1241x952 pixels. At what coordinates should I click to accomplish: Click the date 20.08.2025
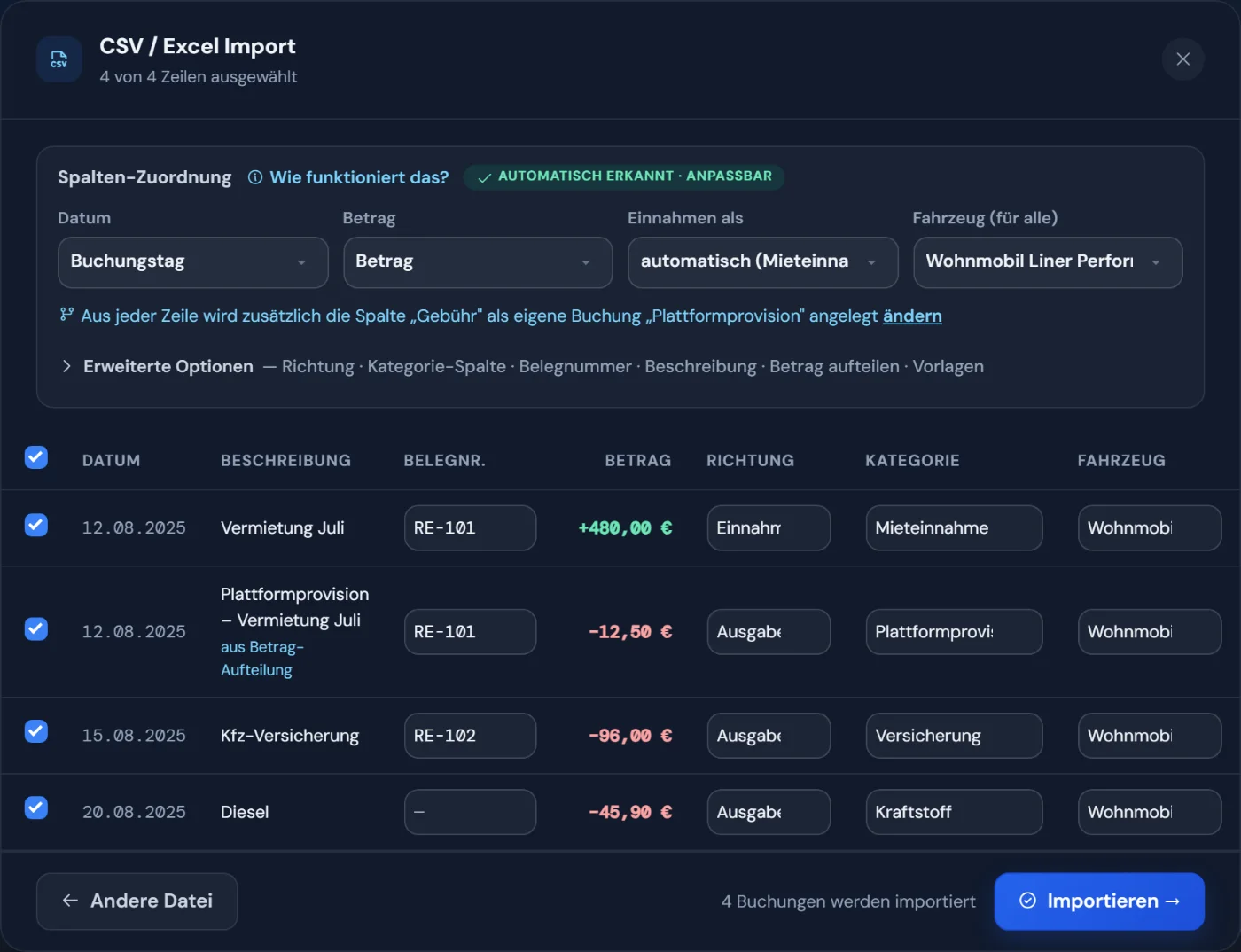[x=134, y=812]
